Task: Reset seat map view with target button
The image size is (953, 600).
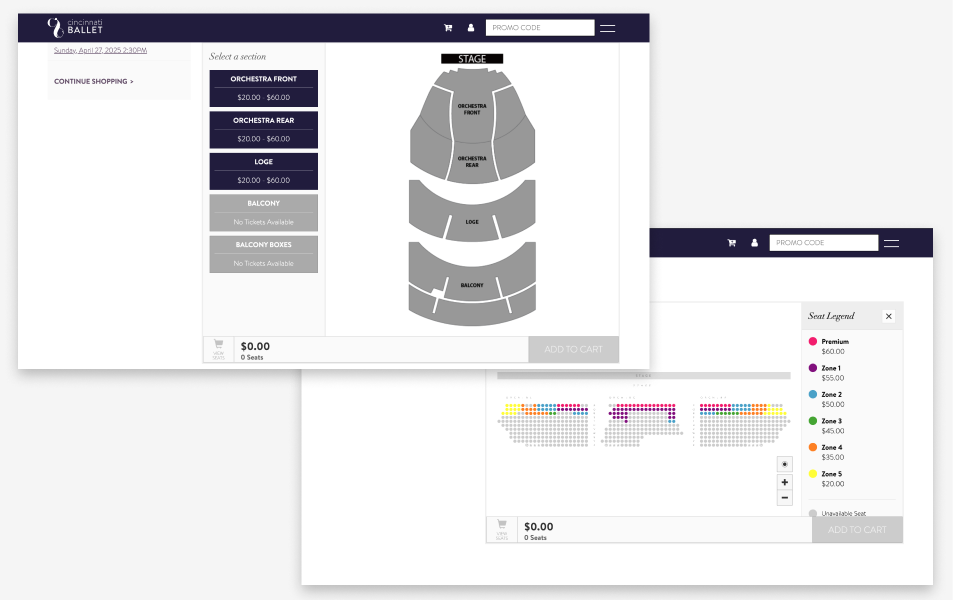Action: tap(785, 464)
